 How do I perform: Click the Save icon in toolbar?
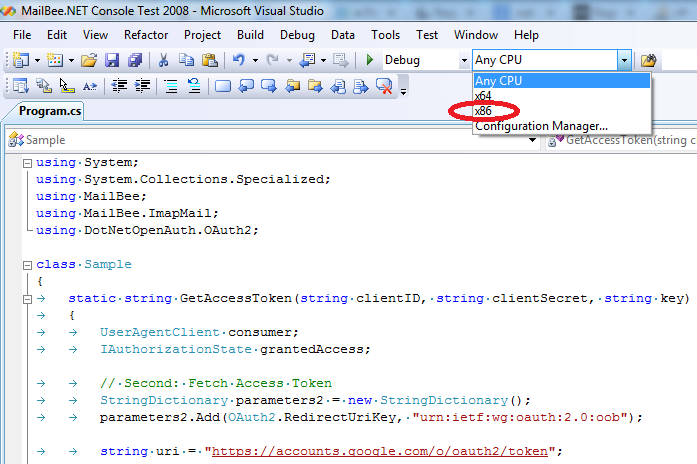[111, 61]
